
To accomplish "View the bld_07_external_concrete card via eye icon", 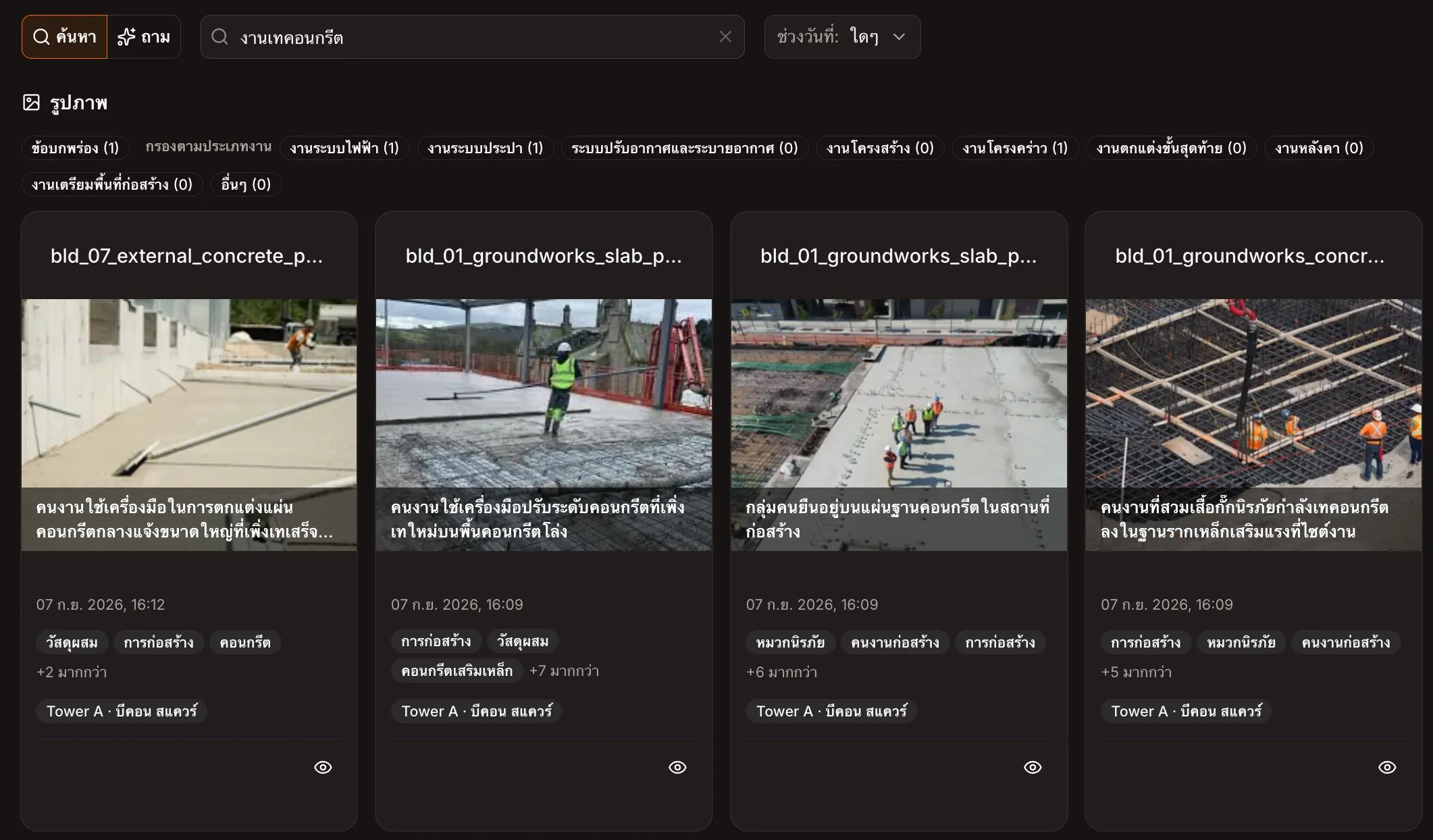I will pos(323,767).
